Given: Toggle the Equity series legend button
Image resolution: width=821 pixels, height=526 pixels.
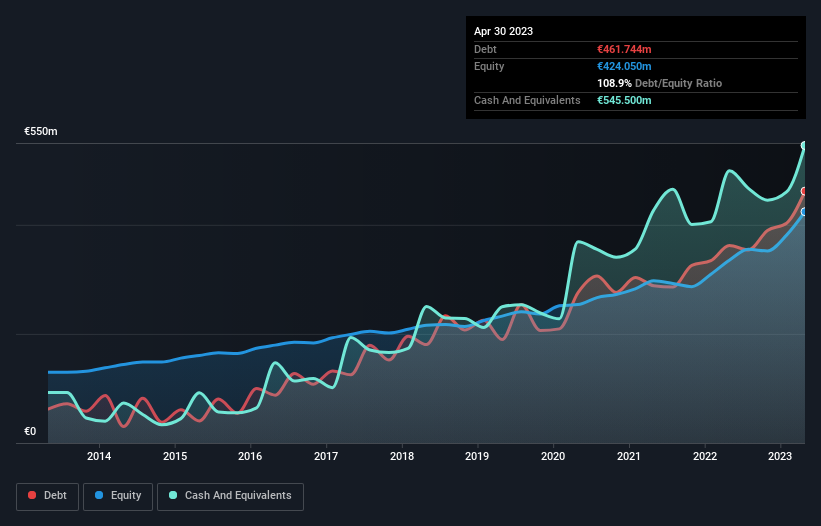Looking at the screenshot, I should (x=118, y=496).
